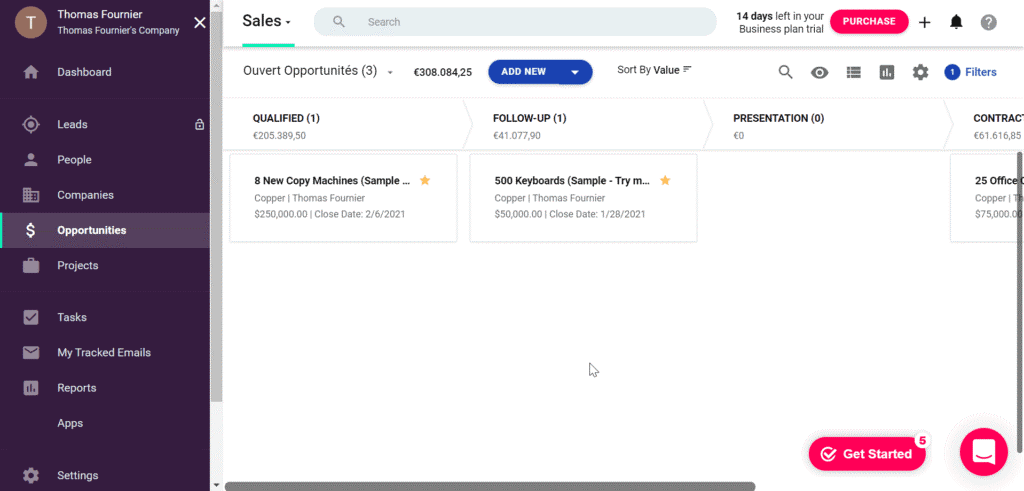Open pipeline search magnifier icon
1024x491 pixels.
pyautogui.click(x=786, y=72)
